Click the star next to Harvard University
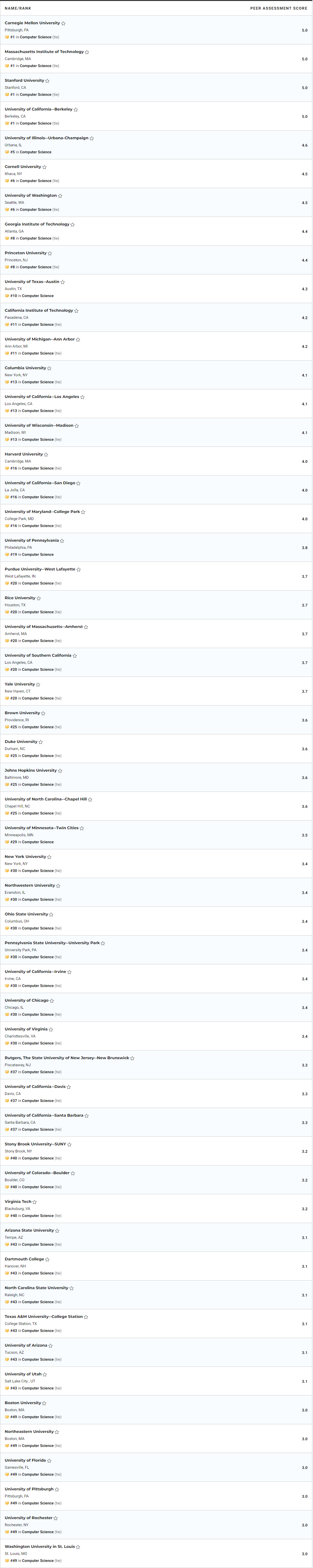The image size is (313, 1568). 46,454
